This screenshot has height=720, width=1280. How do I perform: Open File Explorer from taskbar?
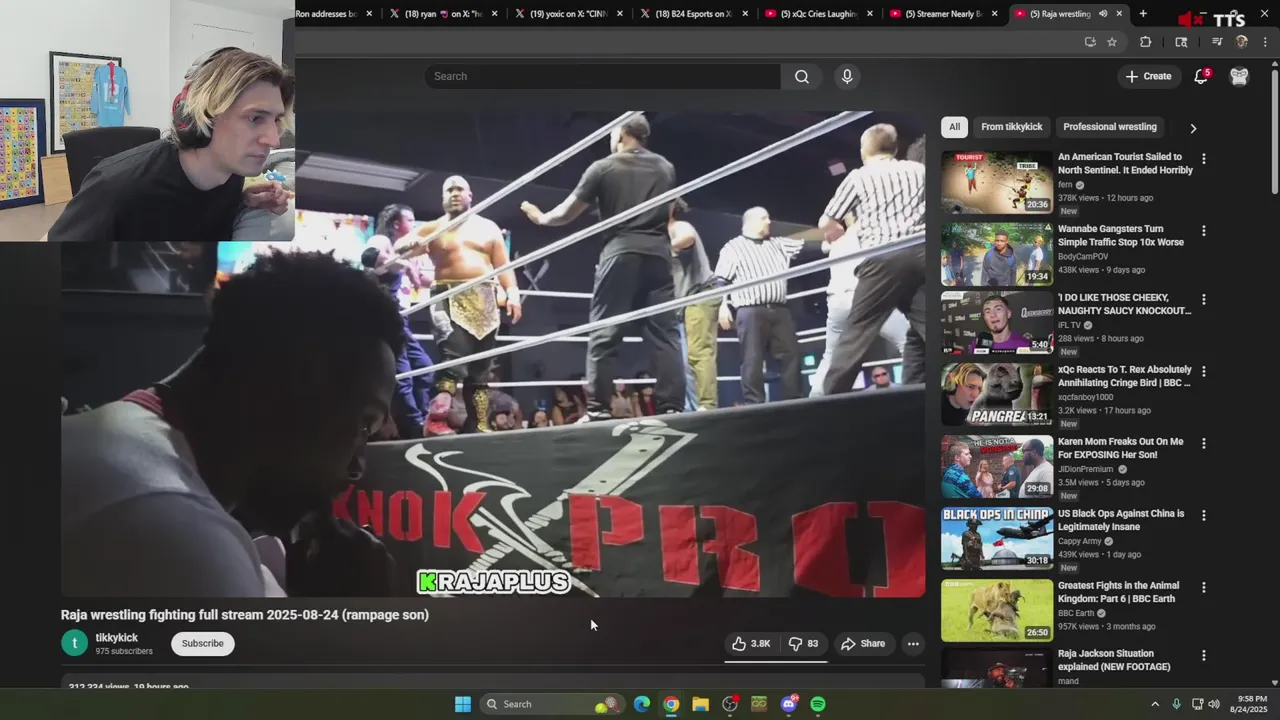tap(700, 704)
